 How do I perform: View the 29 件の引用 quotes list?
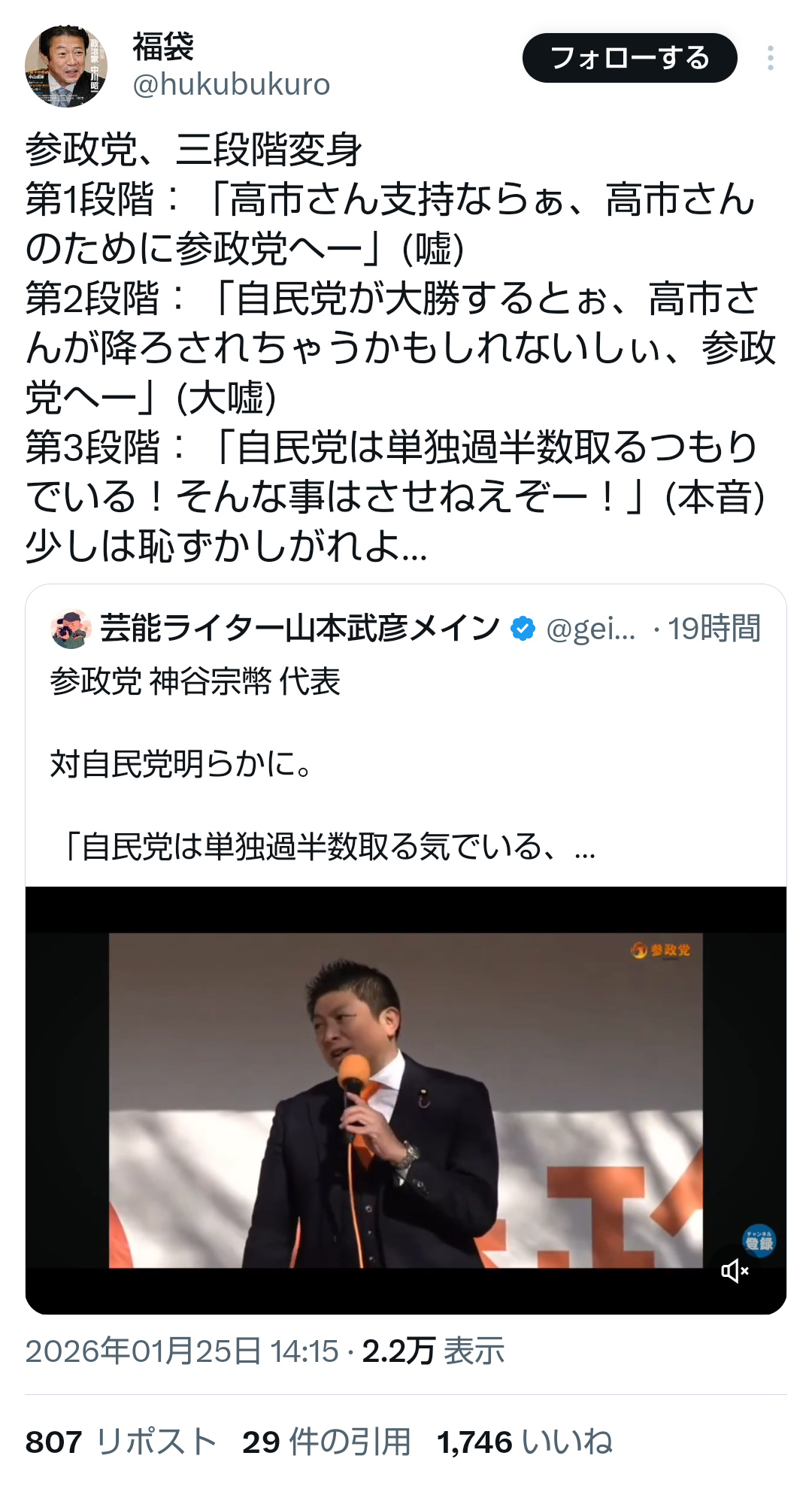click(326, 1442)
